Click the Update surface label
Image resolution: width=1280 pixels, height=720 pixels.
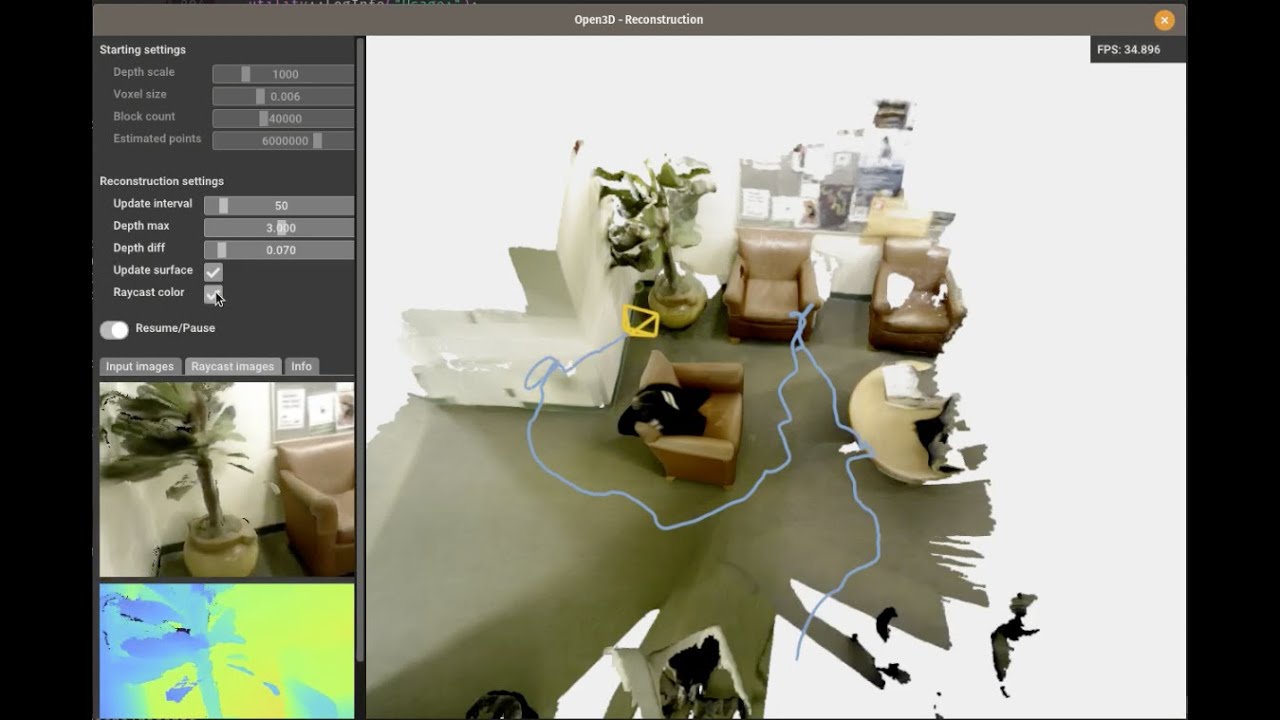[153, 270]
